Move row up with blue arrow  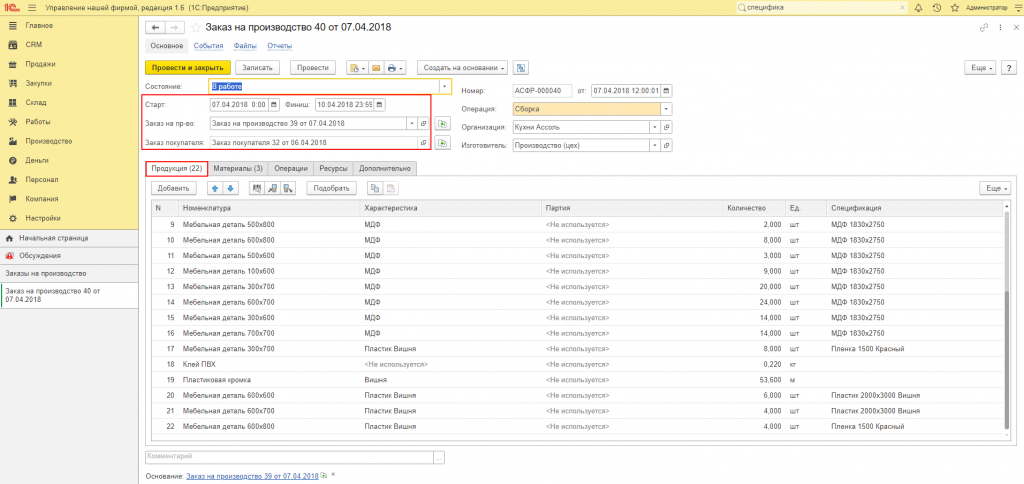pyautogui.click(x=215, y=188)
